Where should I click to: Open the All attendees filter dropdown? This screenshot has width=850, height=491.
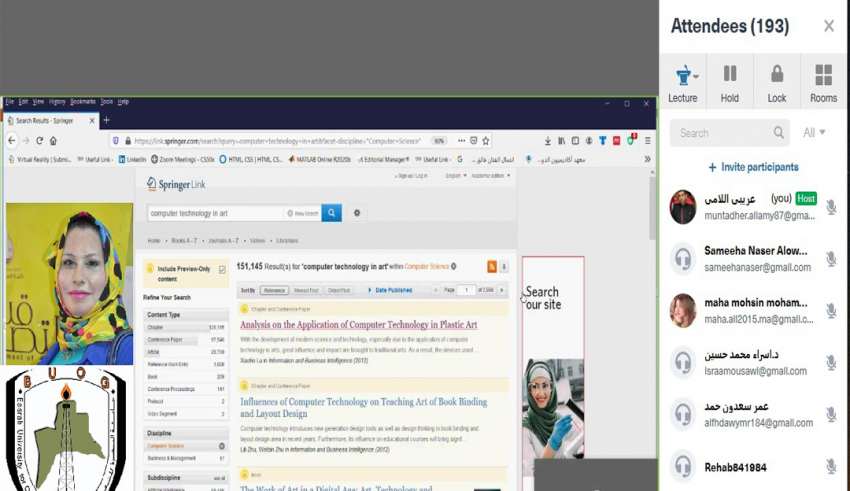(x=814, y=132)
